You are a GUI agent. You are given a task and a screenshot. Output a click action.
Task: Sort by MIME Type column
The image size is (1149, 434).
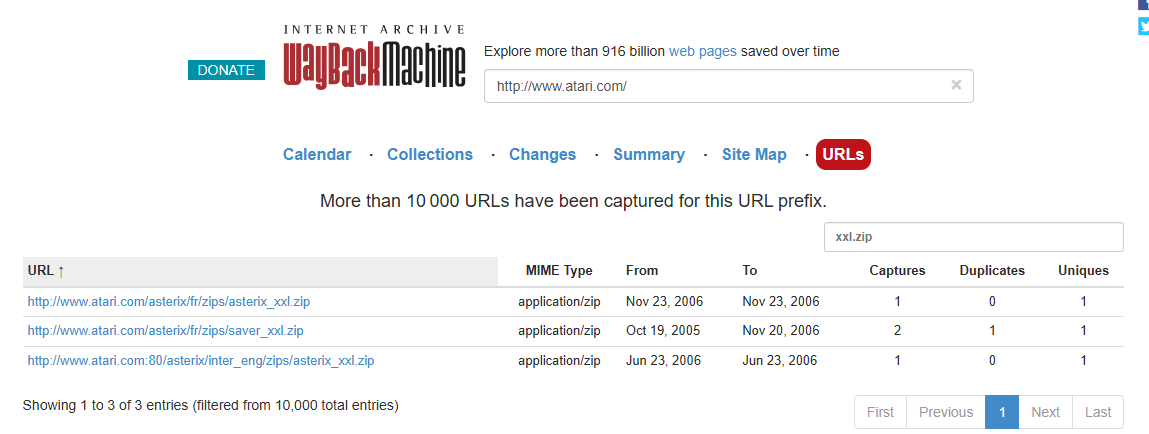click(x=559, y=271)
